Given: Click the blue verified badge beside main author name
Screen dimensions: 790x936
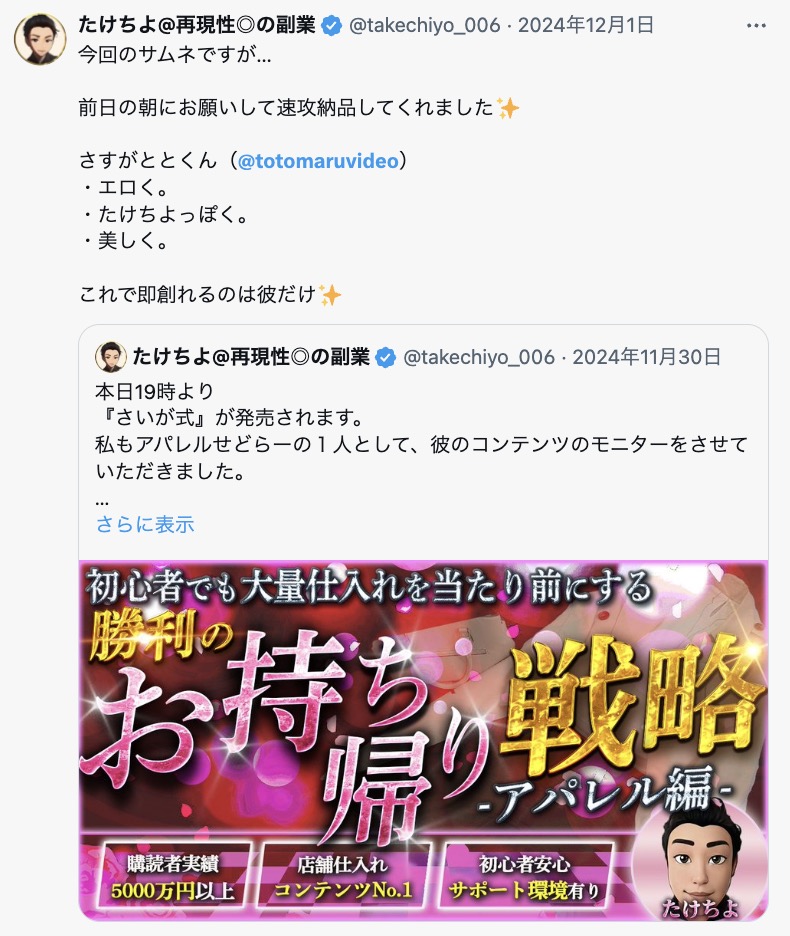Looking at the screenshot, I should [331, 26].
